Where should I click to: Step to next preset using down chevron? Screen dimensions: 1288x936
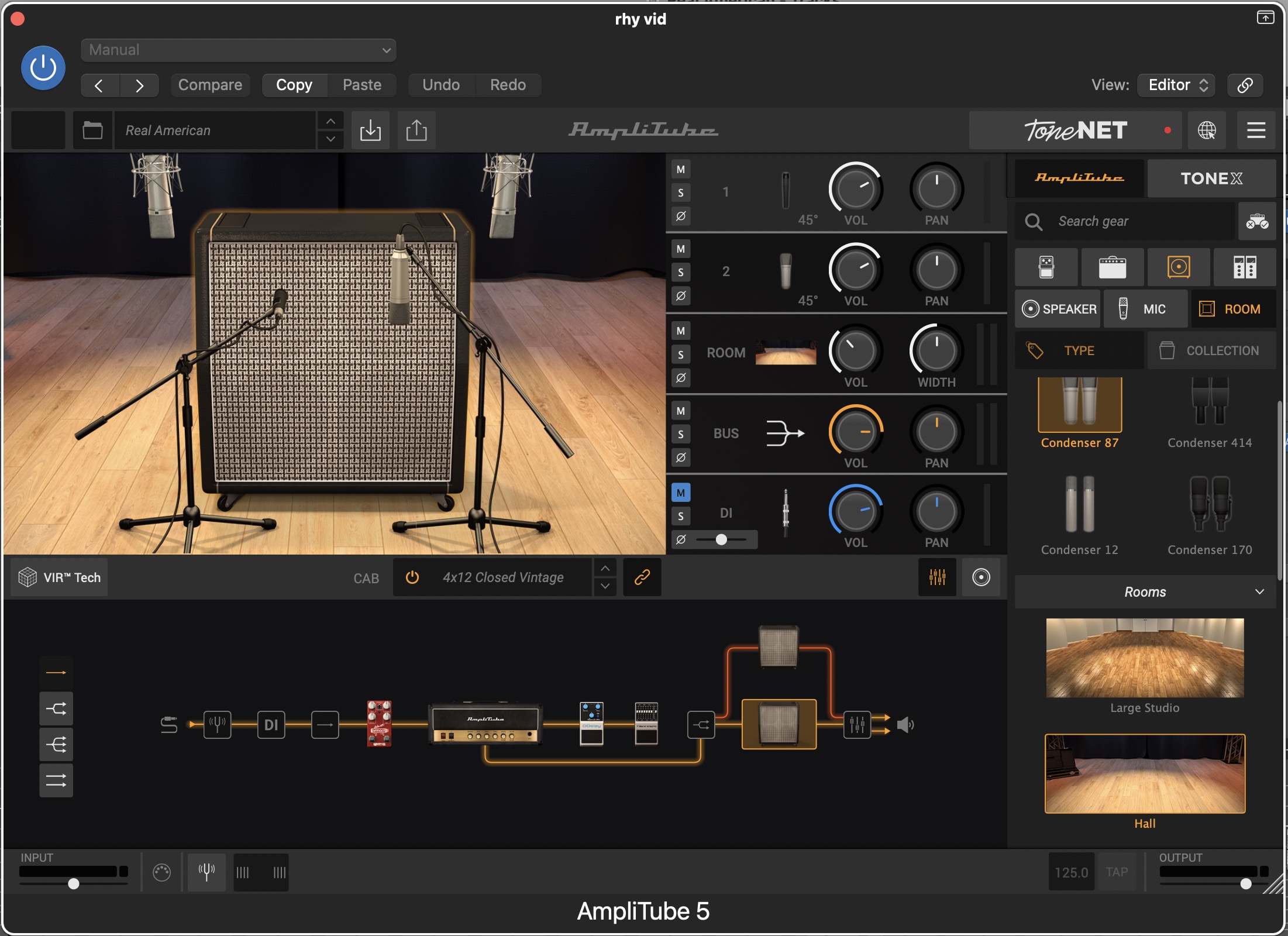tap(330, 139)
